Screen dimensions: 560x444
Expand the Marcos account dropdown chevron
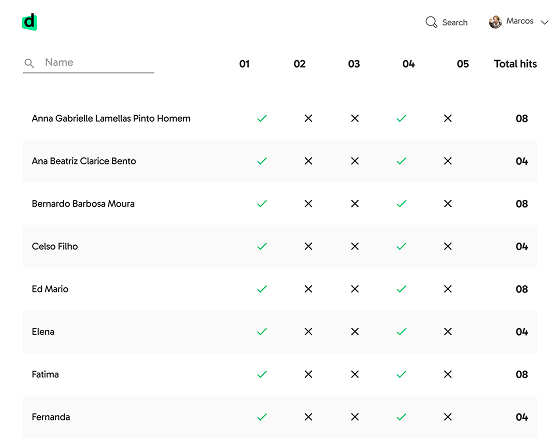click(x=544, y=23)
